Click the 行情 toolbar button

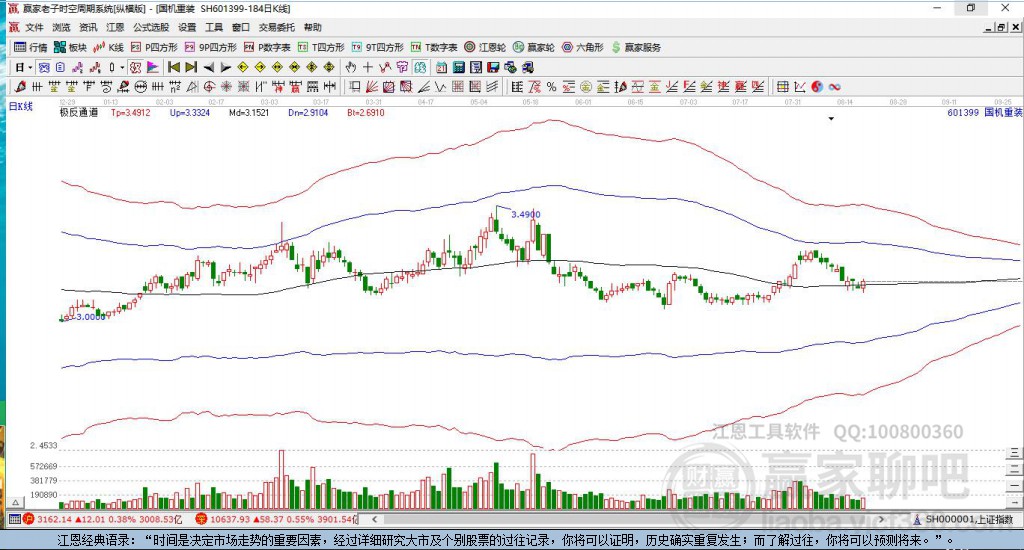(31, 47)
